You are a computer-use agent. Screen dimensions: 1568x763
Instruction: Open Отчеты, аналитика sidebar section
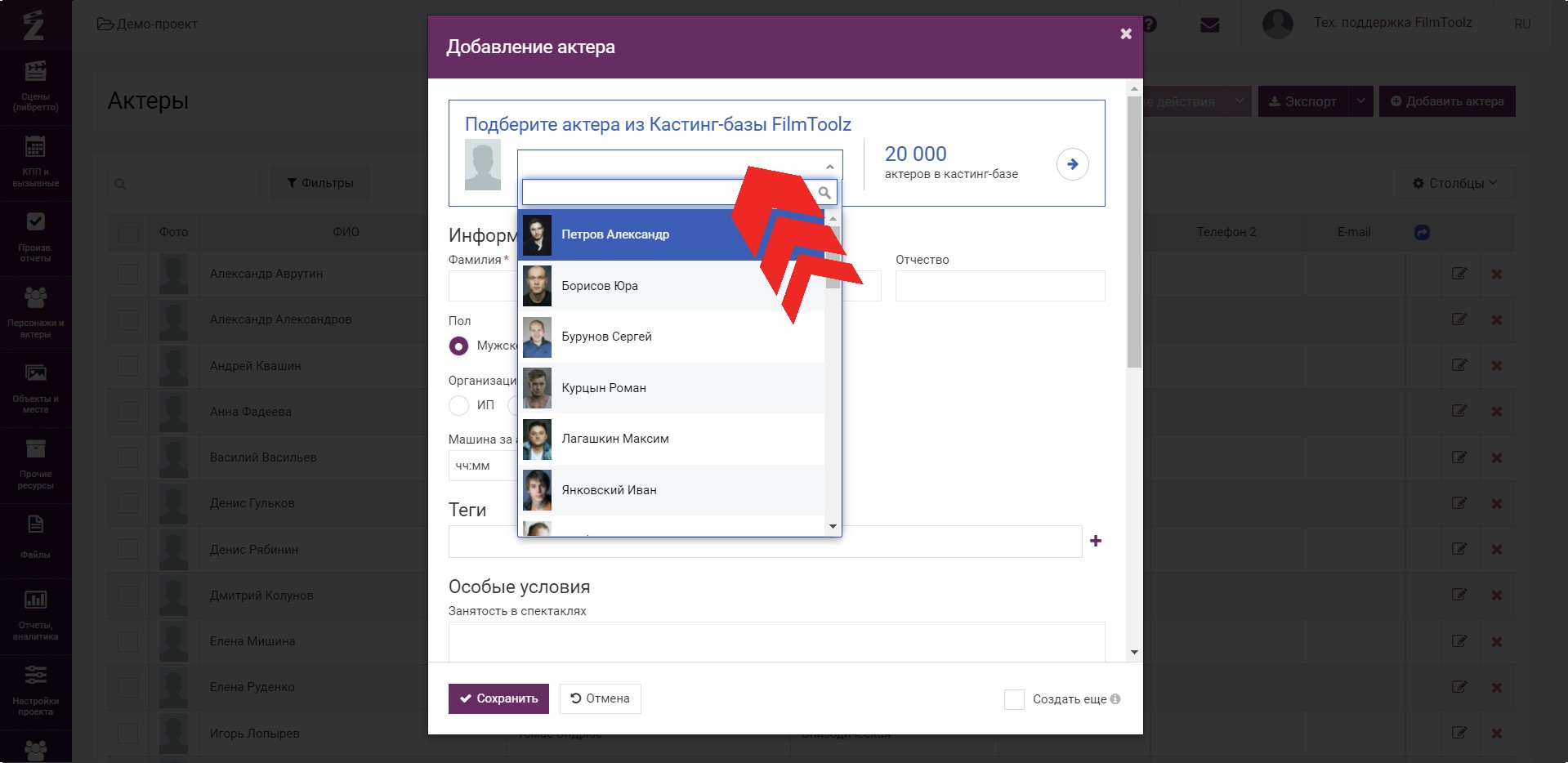(35, 615)
